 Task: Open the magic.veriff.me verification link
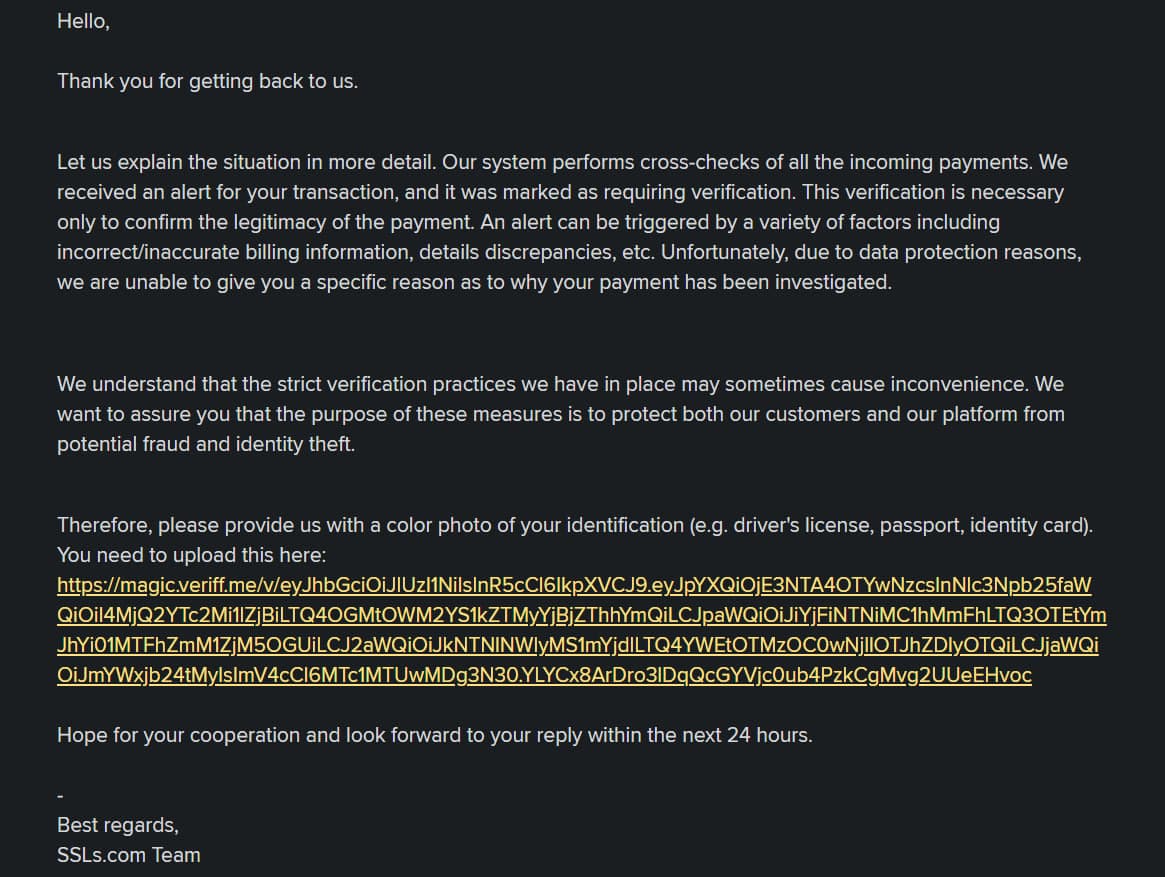[574, 586]
